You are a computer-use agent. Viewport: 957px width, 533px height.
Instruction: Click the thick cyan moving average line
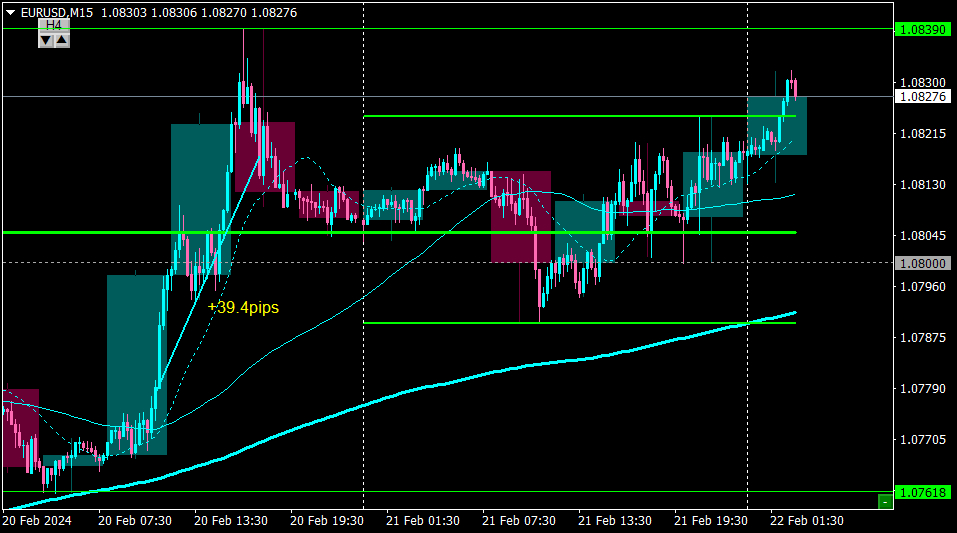427,386
